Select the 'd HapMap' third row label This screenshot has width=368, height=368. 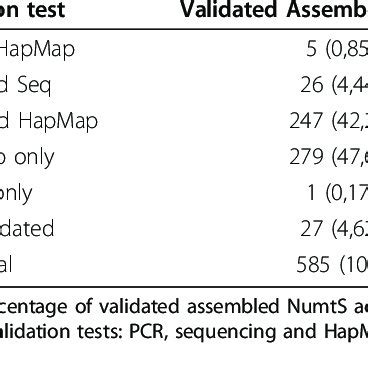(x=49, y=121)
